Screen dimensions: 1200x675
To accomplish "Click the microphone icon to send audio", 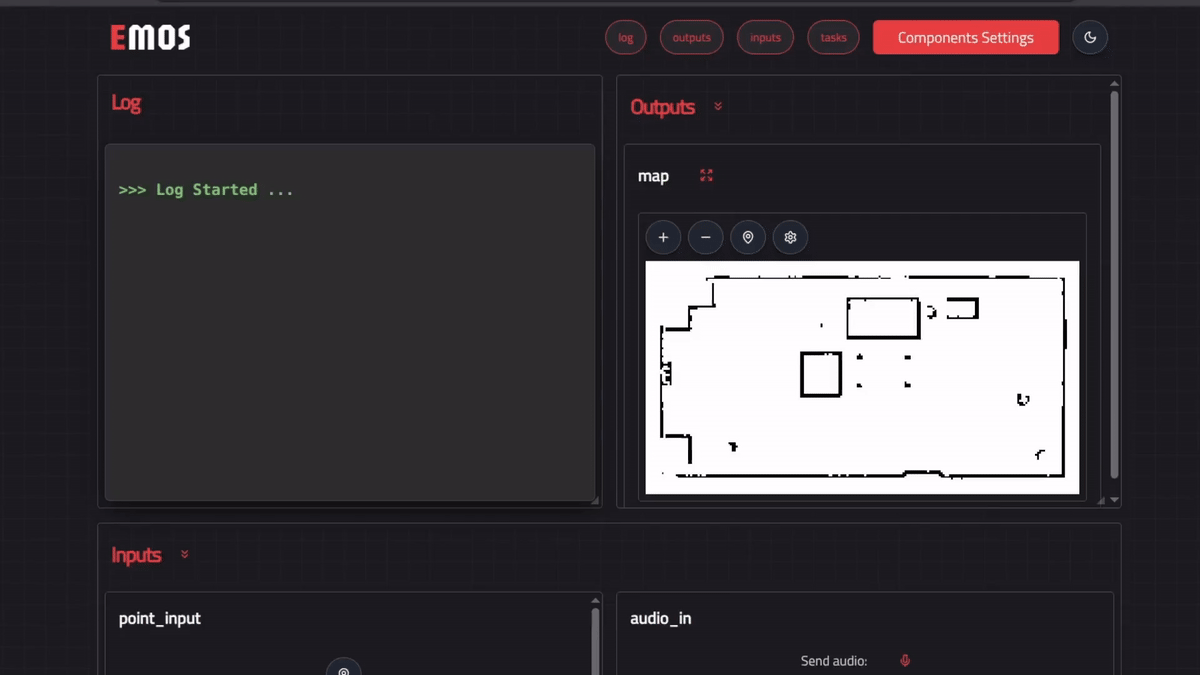I will pyautogui.click(x=904, y=660).
